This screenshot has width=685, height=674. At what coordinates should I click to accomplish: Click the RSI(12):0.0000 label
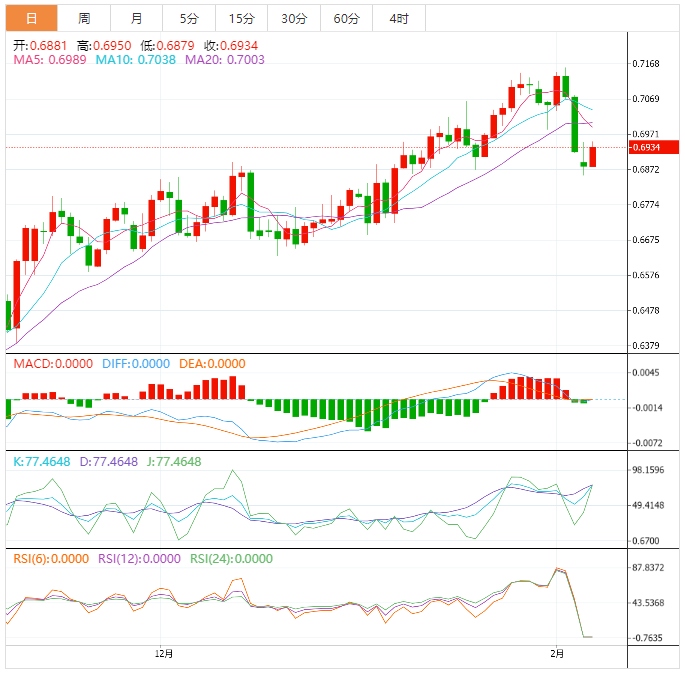pyautogui.click(x=139, y=559)
